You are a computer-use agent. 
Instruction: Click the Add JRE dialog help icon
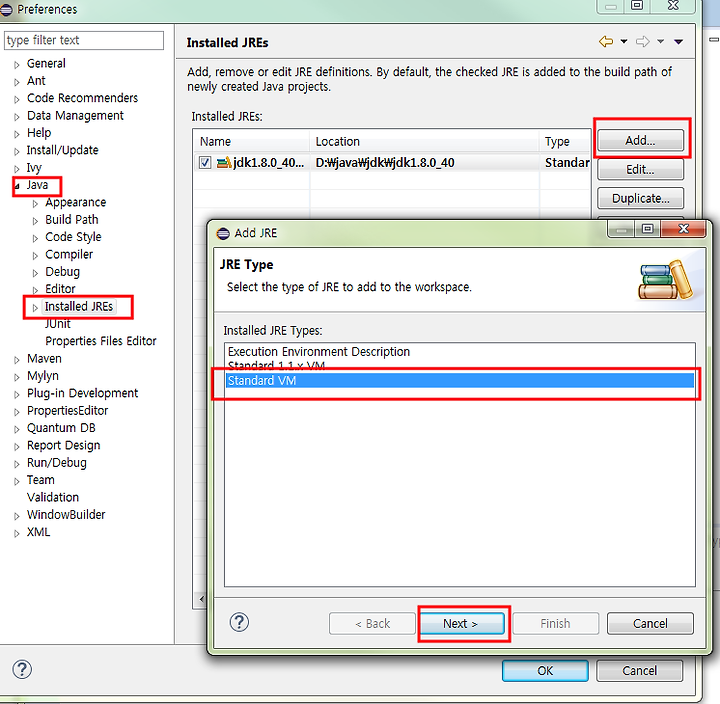point(239,622)
